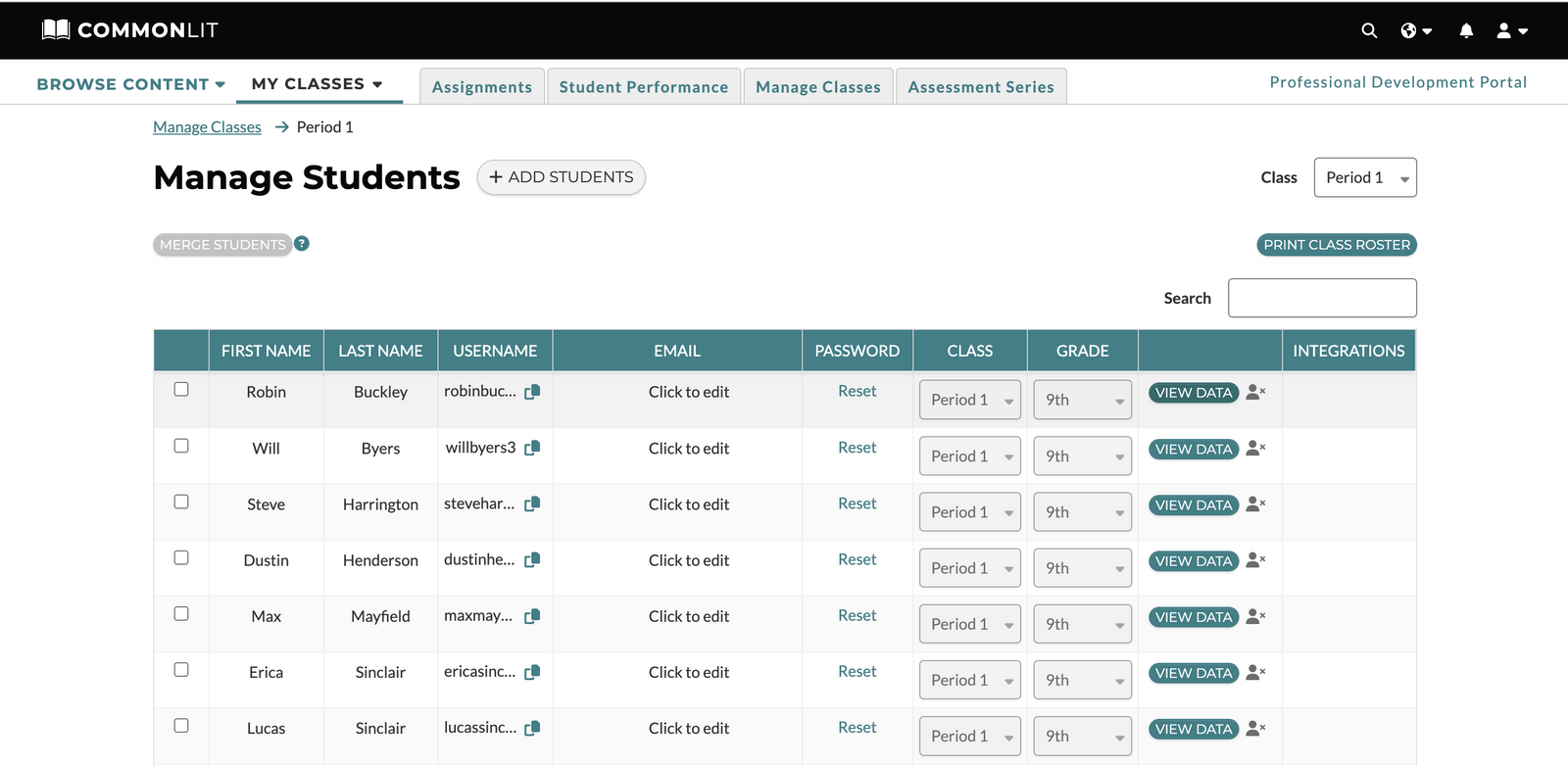Check the box for Lucas Sinclair
The image size is (1568, 766).
pyautogui.click(x=181, y=726)
